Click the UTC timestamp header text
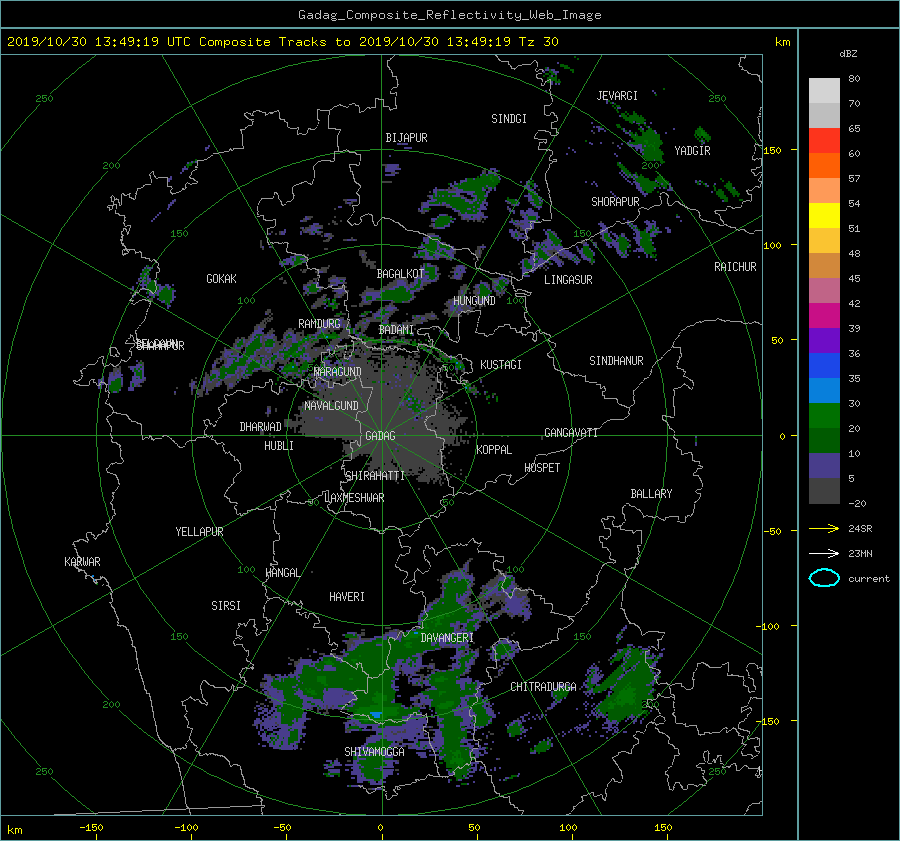900x841 pixels. pos(282,42)
